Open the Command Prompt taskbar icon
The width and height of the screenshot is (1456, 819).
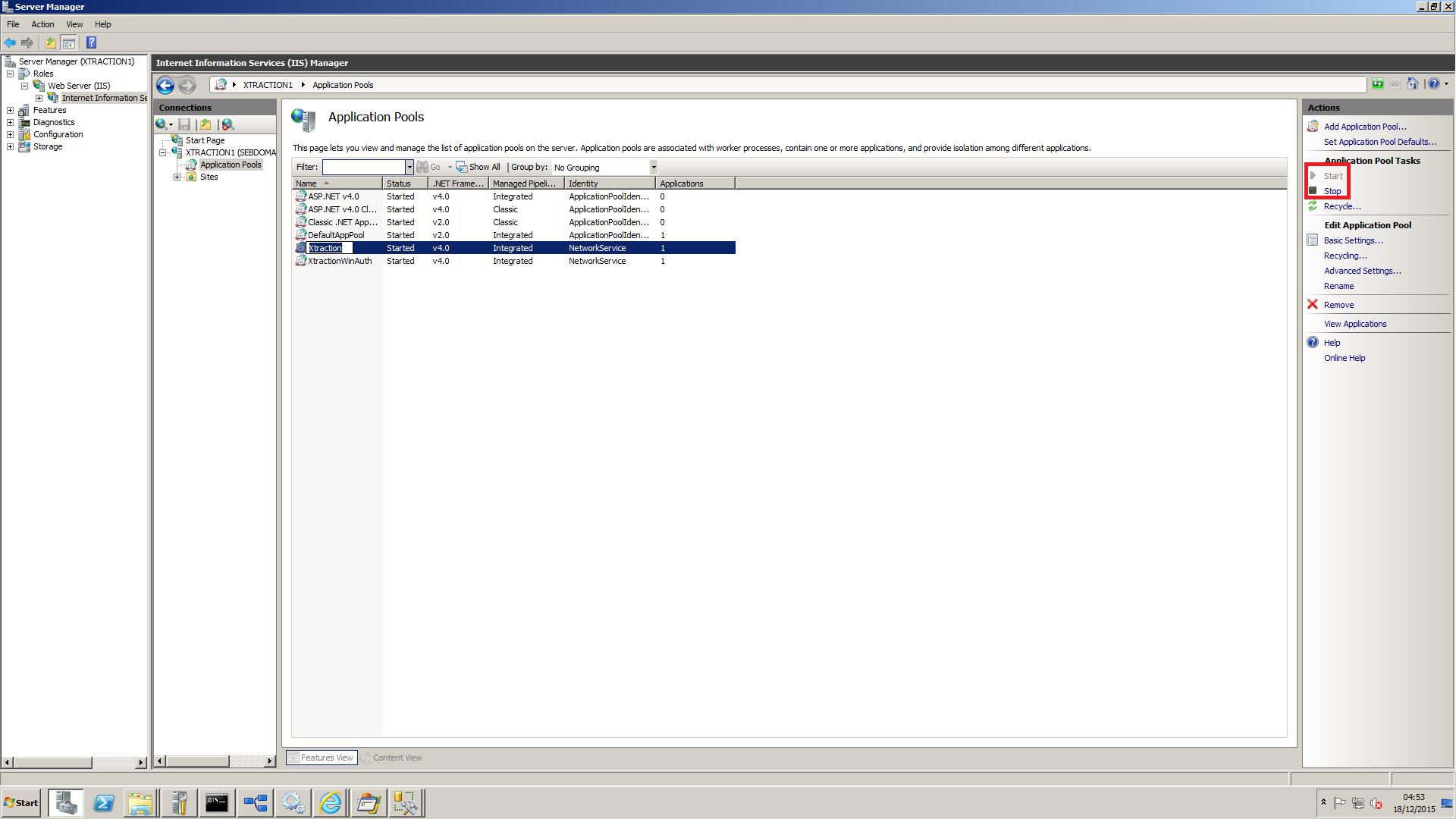[x=217, y=803]
